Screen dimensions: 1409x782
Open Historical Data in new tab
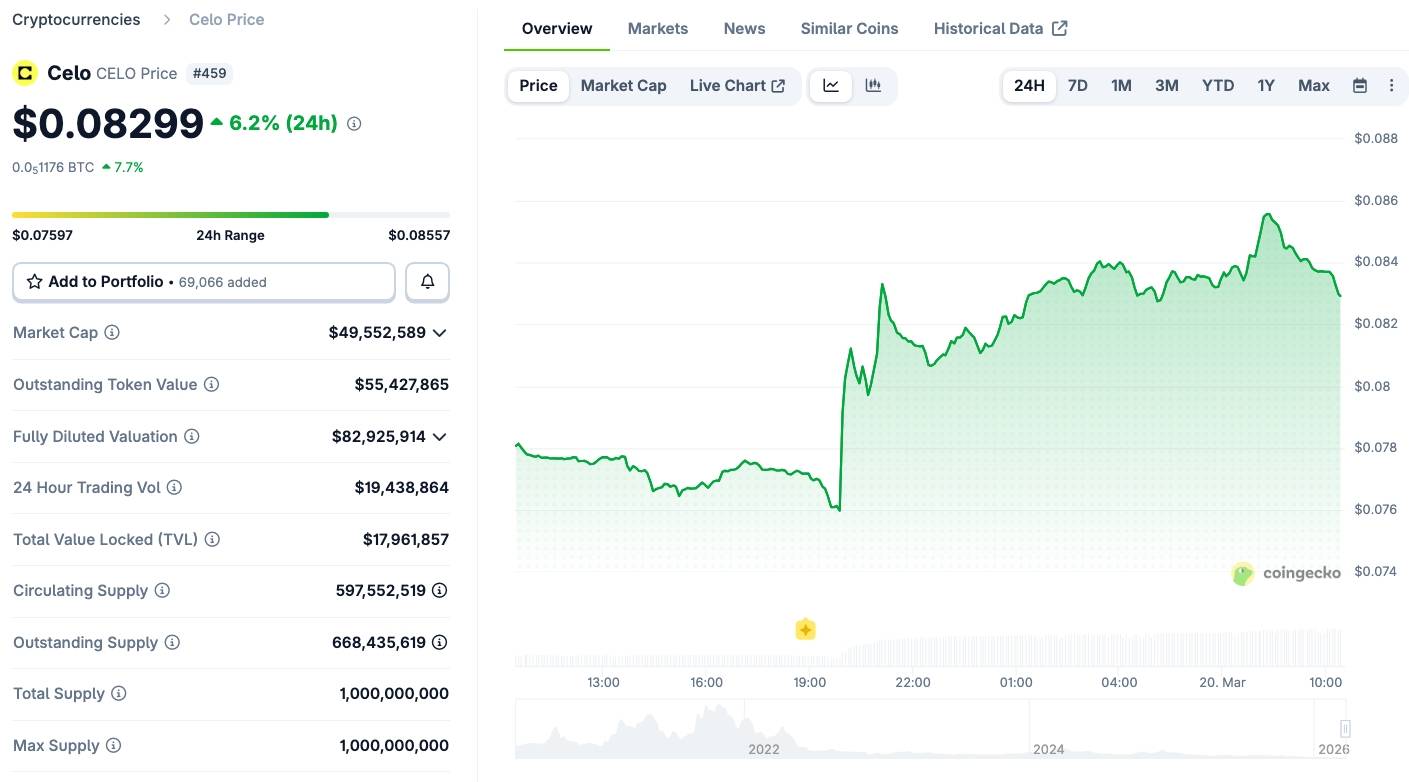999,28
